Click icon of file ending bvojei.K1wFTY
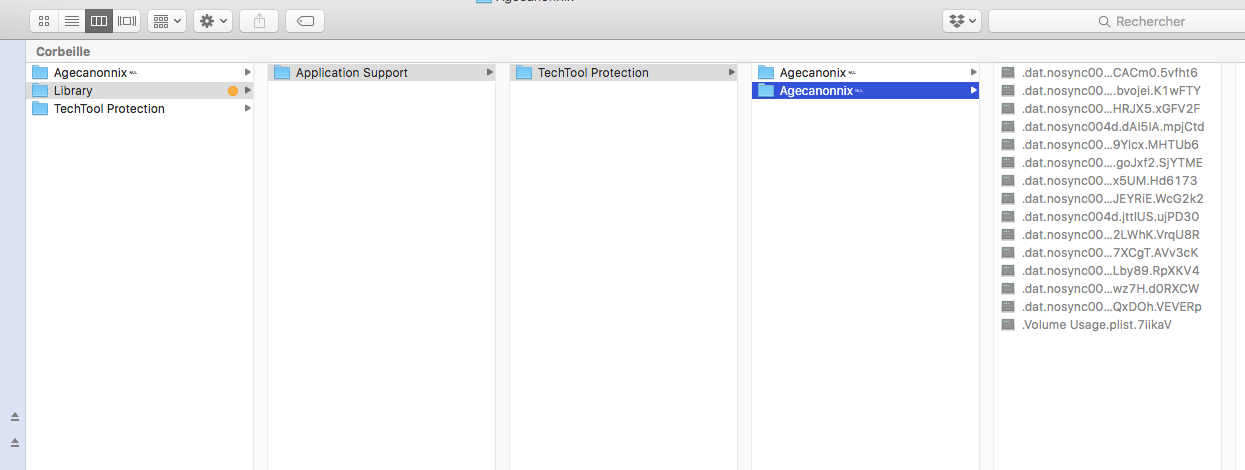 click(1008, 90)
